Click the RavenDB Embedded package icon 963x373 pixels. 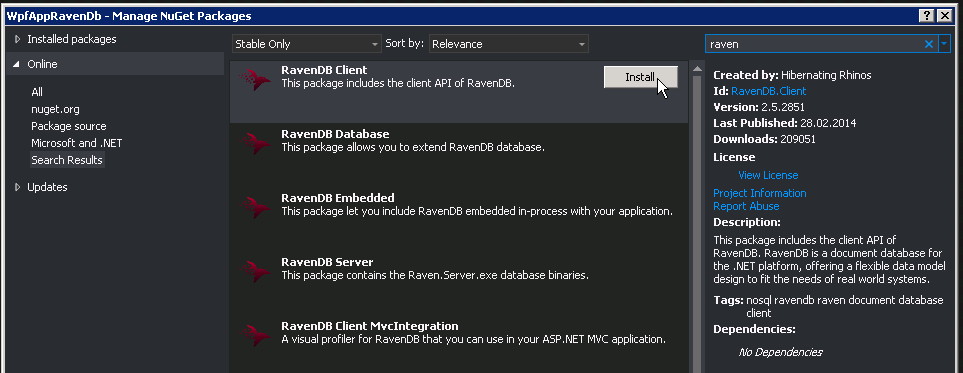pyautogui.click(x=254, y=208)
